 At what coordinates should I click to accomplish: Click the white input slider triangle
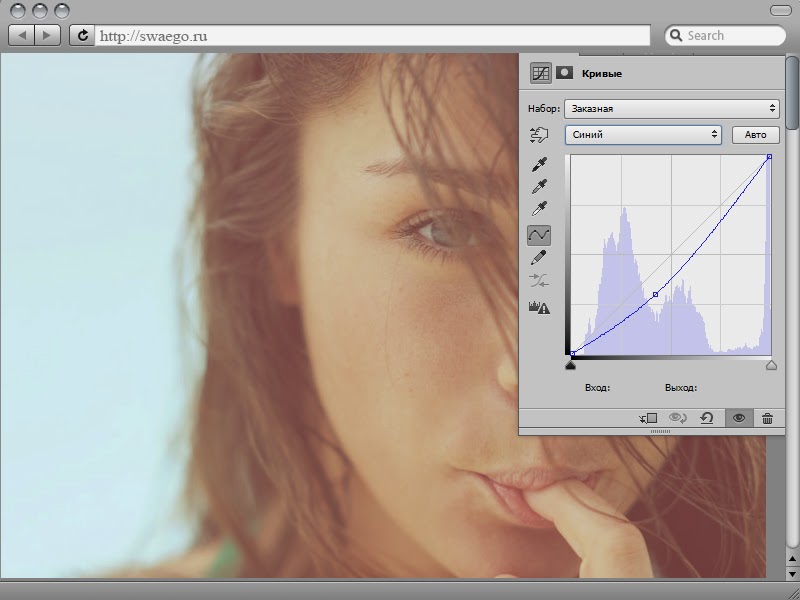(x=771, y=365)
